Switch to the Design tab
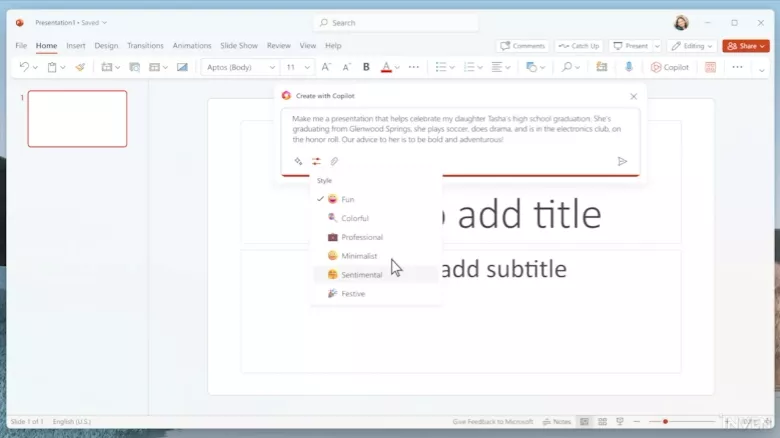 point(106,46)
